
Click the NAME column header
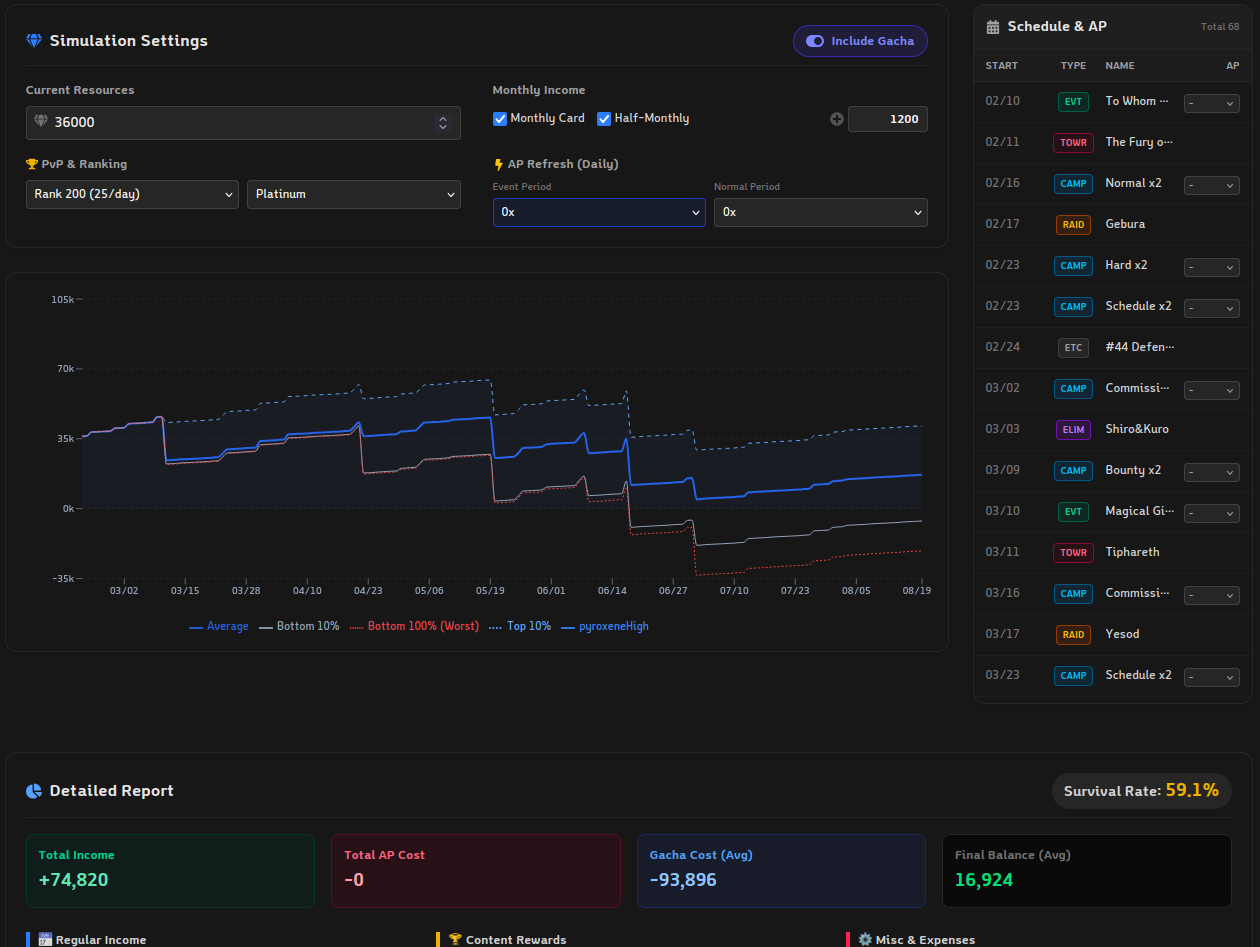pos(1120,66)
